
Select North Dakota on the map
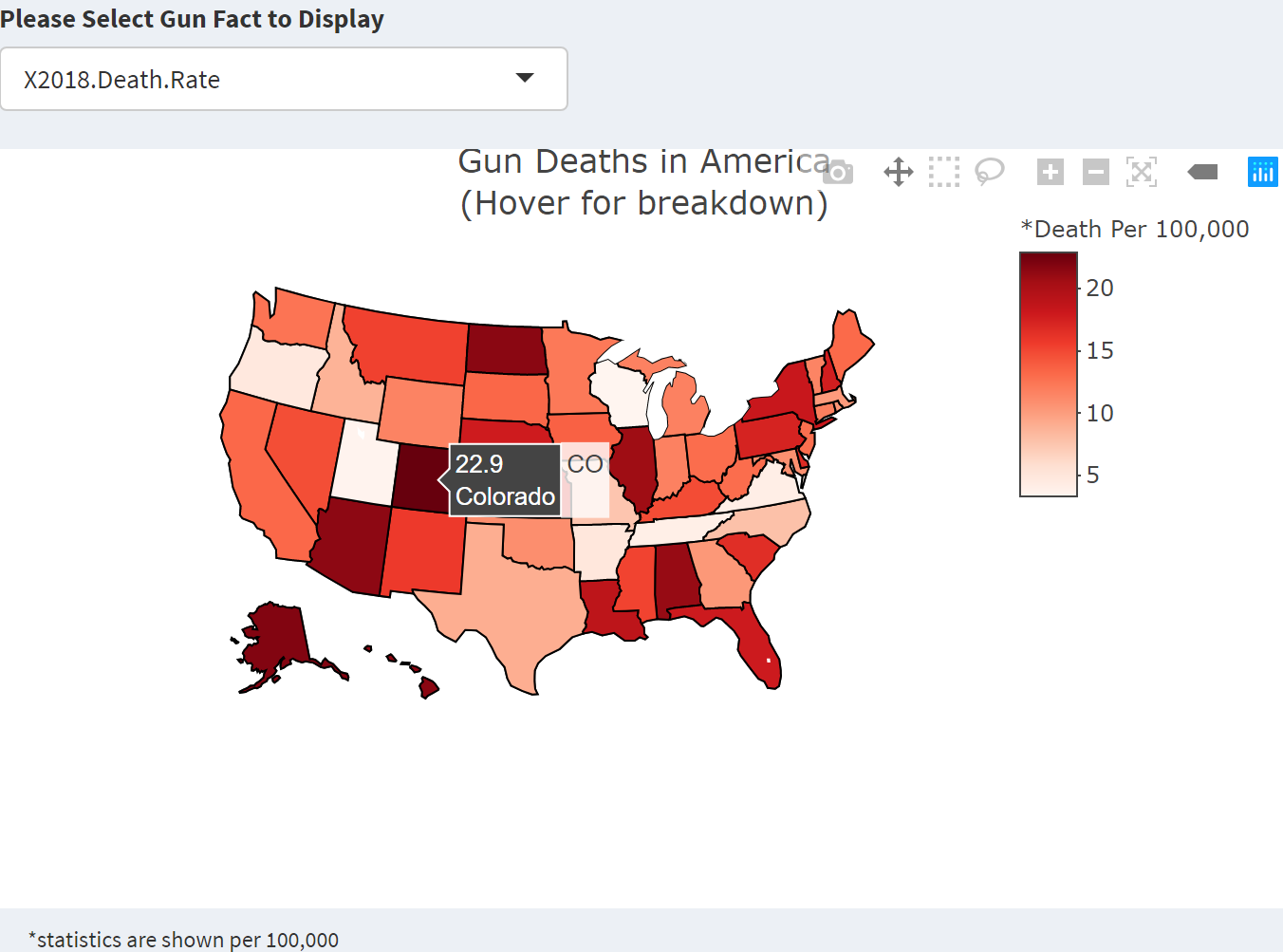[505, 349]
